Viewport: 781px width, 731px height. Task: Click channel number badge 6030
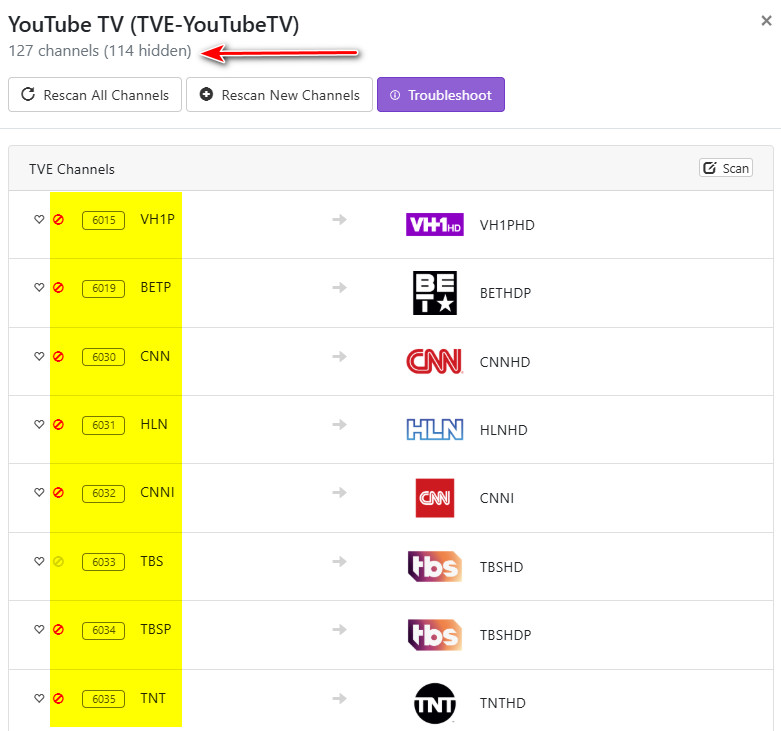[x=104, y=357]
